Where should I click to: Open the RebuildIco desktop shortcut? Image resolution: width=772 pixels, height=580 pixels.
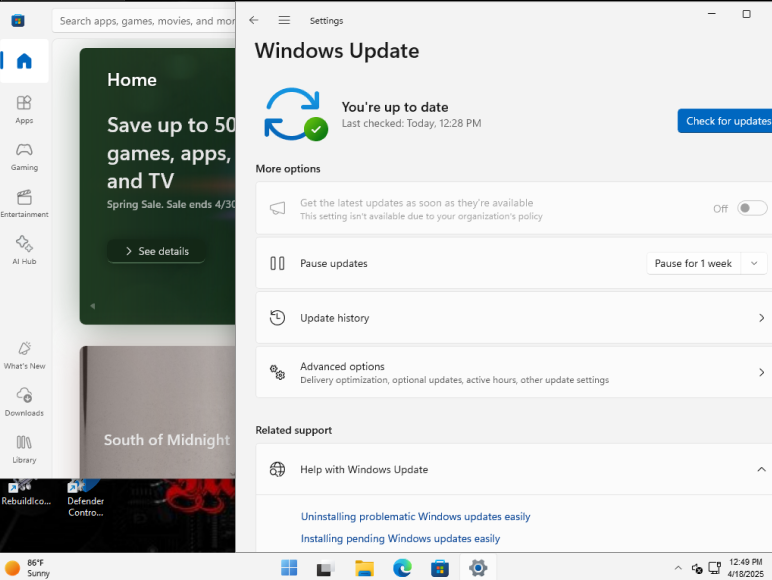[26, 493]
